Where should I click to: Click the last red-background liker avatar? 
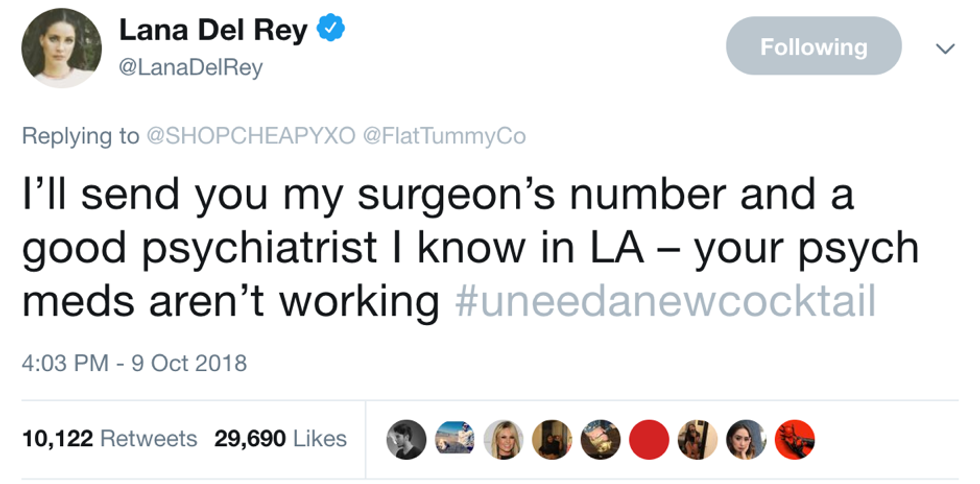[x=795, y=438]
